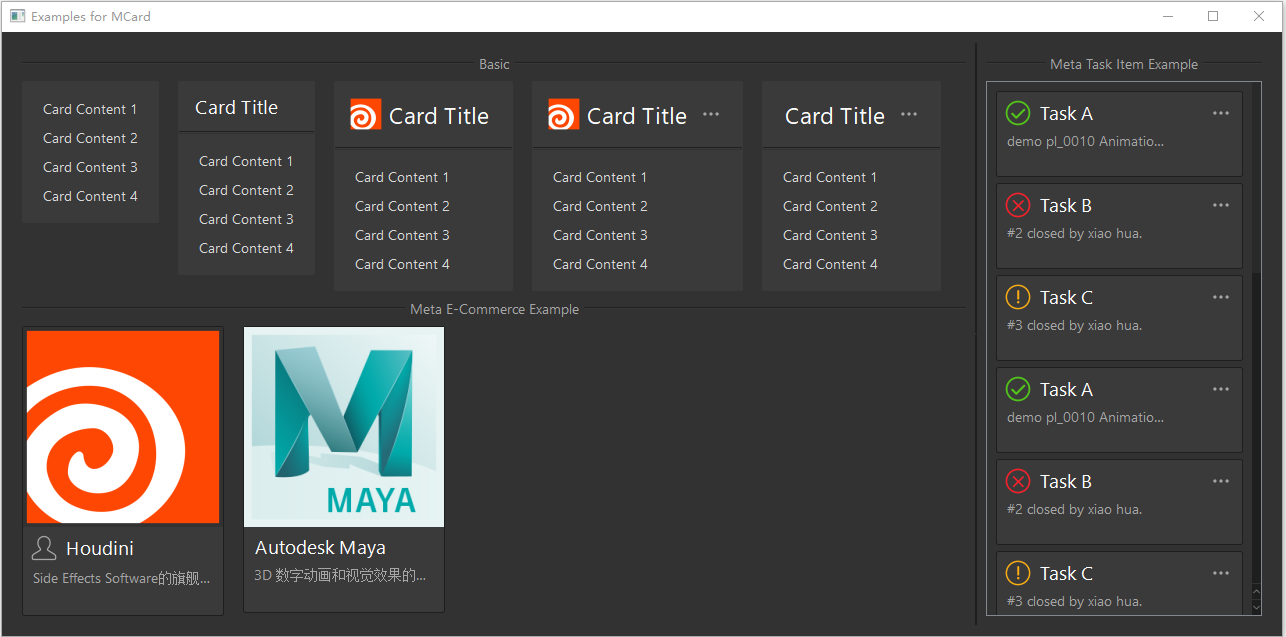Click the Meta E-Commerce Example section label
This screenshot has width=1286, height=637.
(x=494, y=309)
